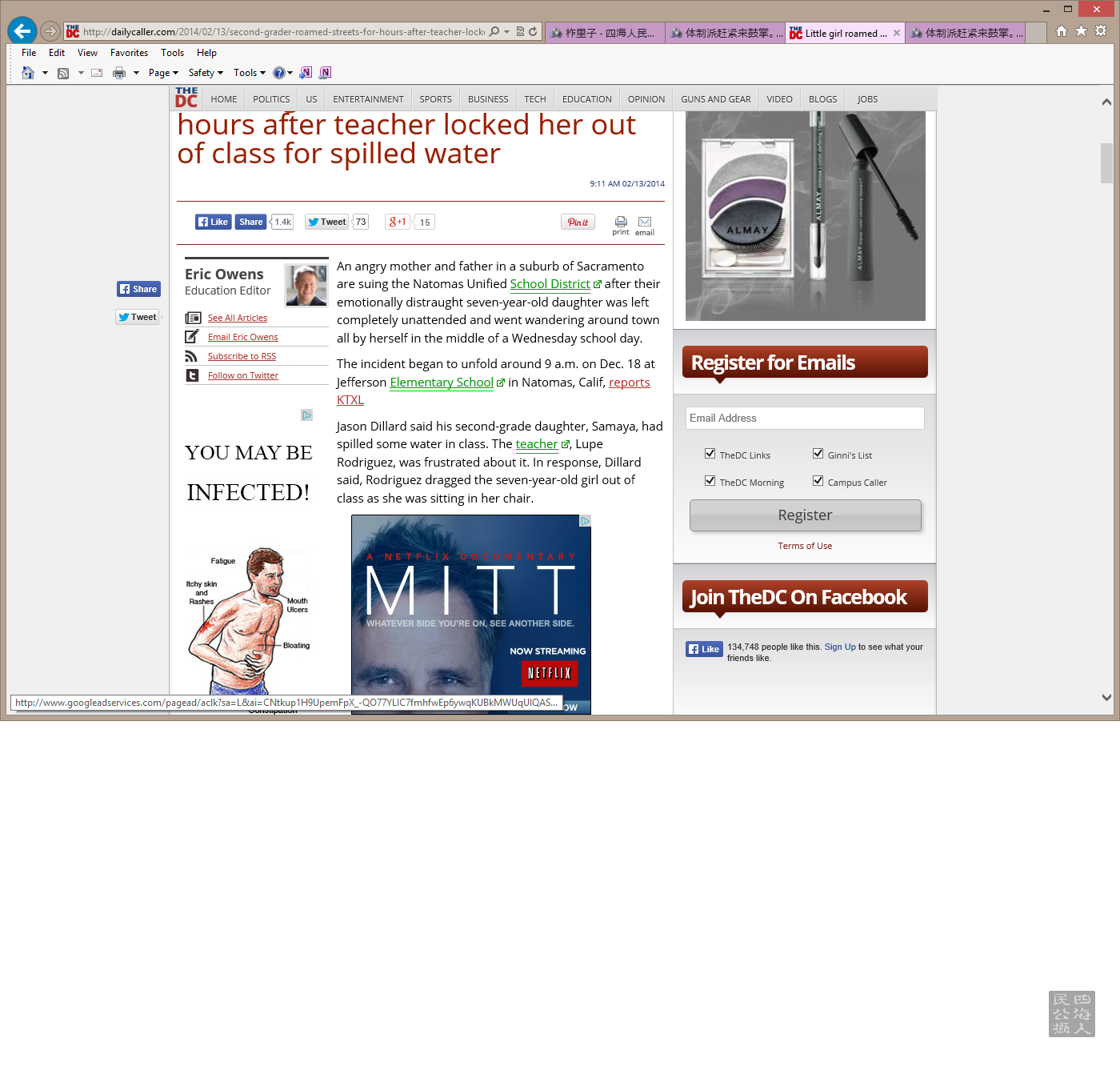Click the vertical scrollbar thumb
1120x1074 pixels.
pyautogui.click(x=1106, y=163)
